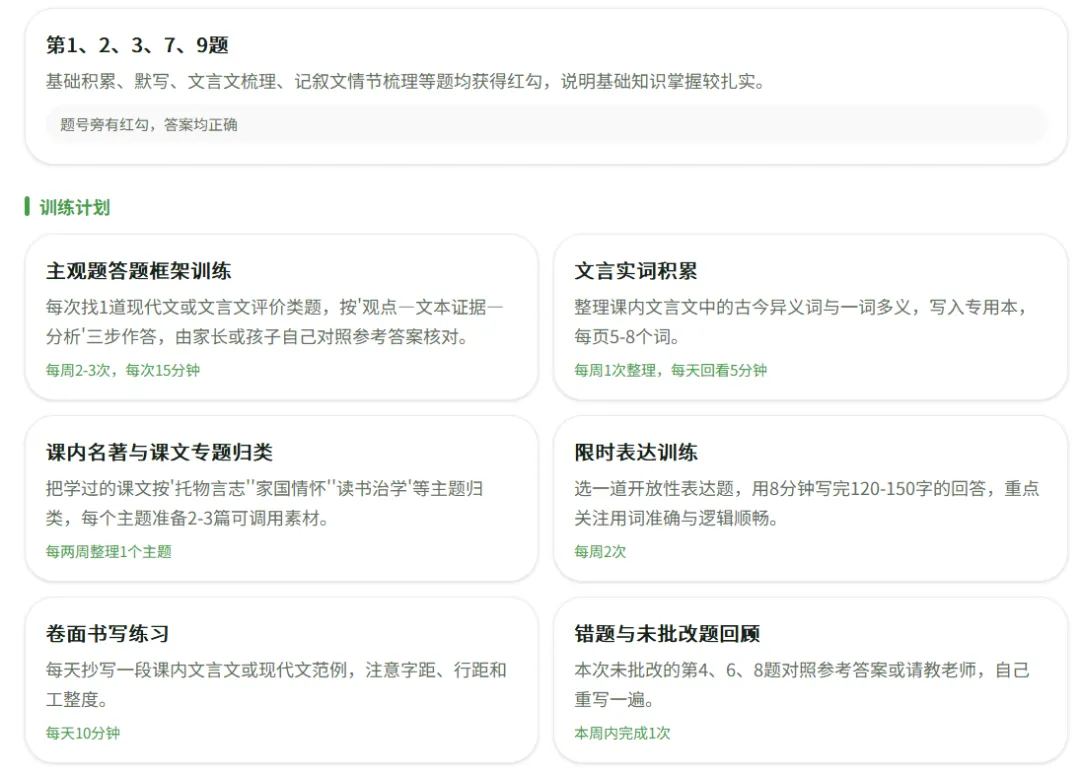Click the text 每周1次整理，每天回看5分钟
Viewport: 1080px width, 777px height.
670,370
